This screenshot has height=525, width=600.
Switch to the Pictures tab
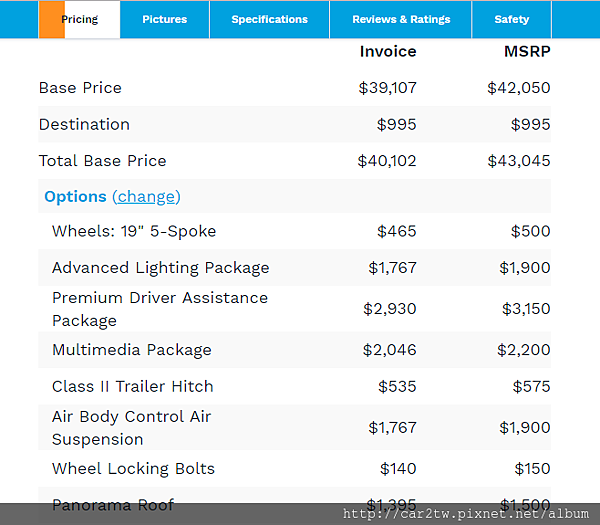[164, 19]
